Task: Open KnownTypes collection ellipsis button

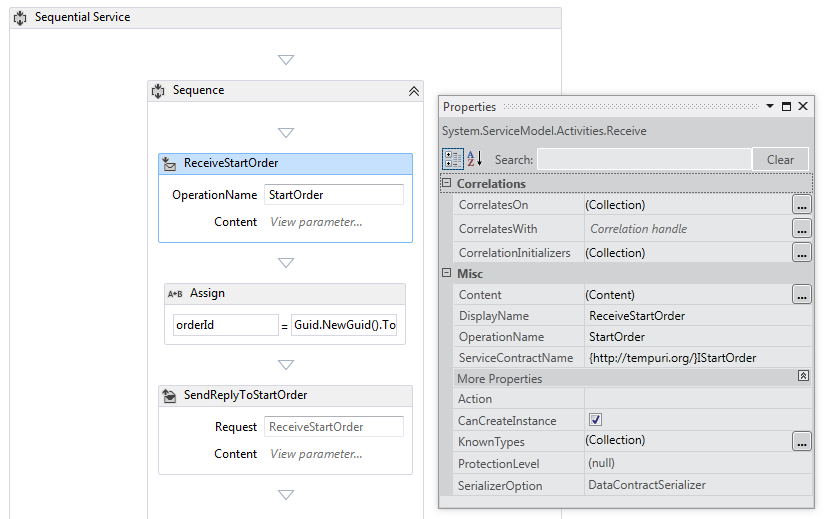Action: tap(801, 441)
